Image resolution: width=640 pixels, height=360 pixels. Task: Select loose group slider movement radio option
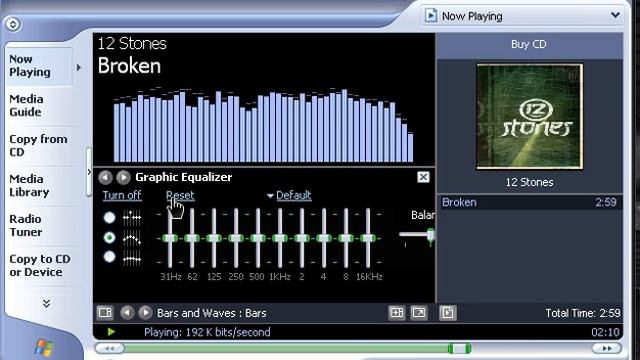coord(109,238)
